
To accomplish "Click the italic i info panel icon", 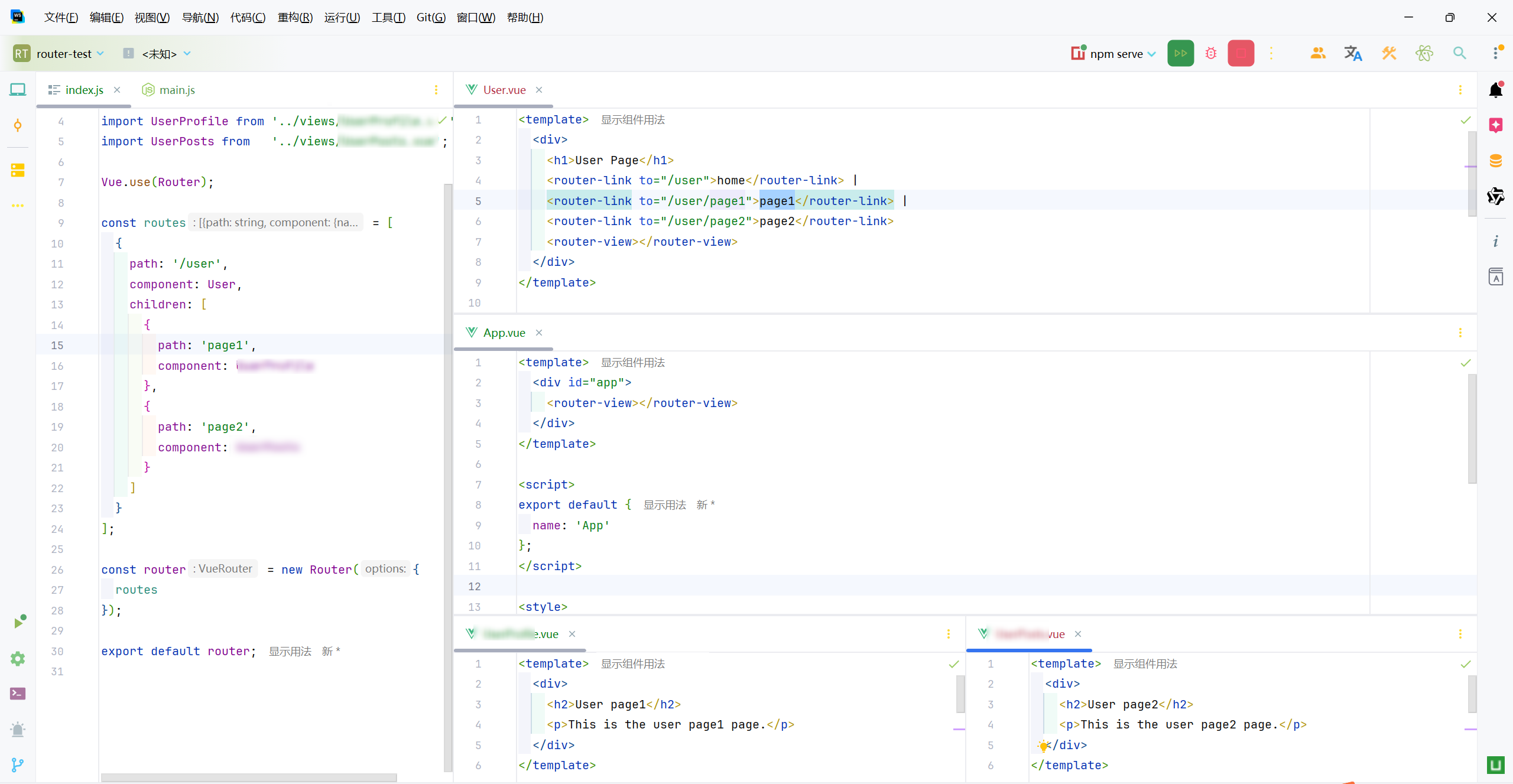I will click(x=1496, y=241).
